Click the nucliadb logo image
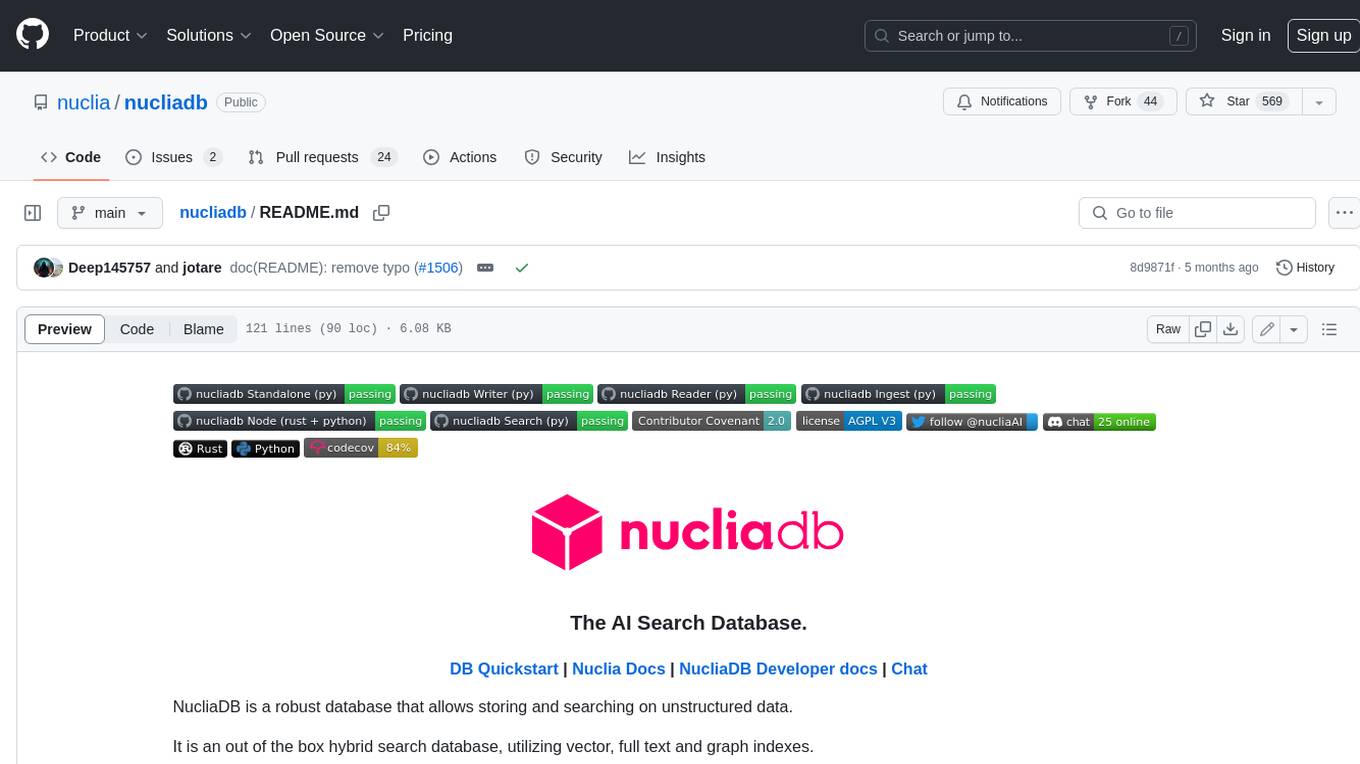Viewport: 1360px width, 764px height. pos(688,532)
